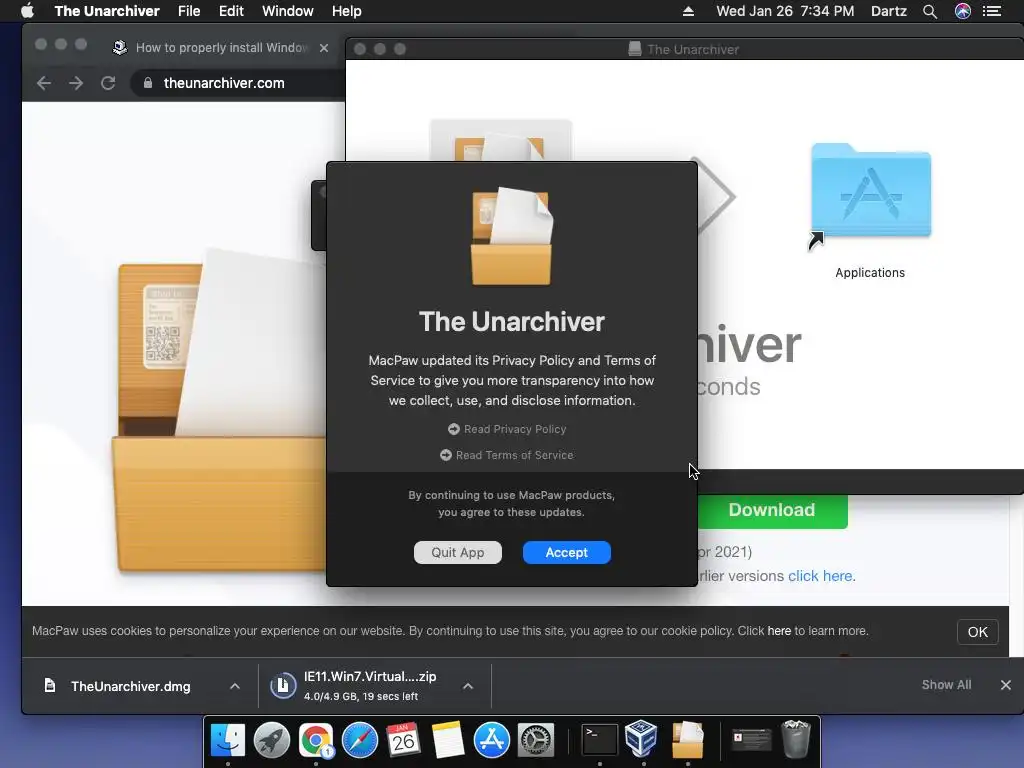Image resolution: width=1024 pixels, height=768 pixels.
Task: Expand options for IE11.Win7 zip download
Action: [x=468, y=686]
